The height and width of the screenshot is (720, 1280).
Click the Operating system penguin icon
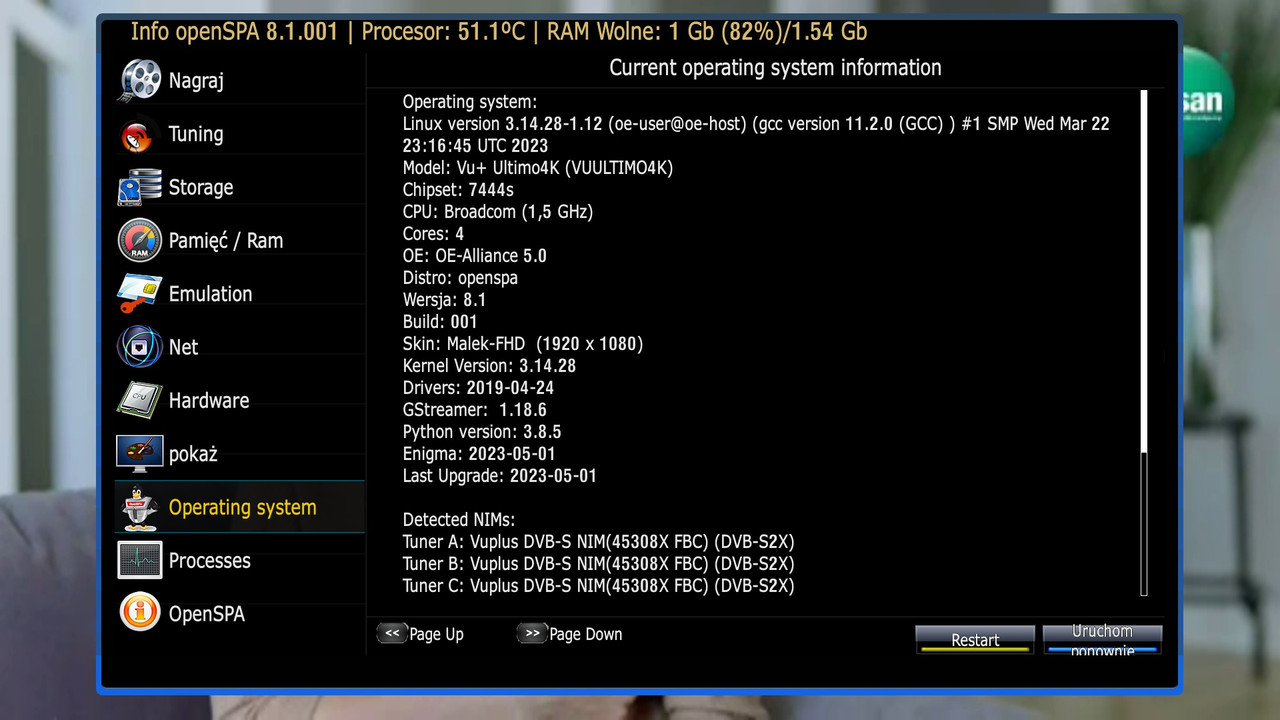[139, 508]
